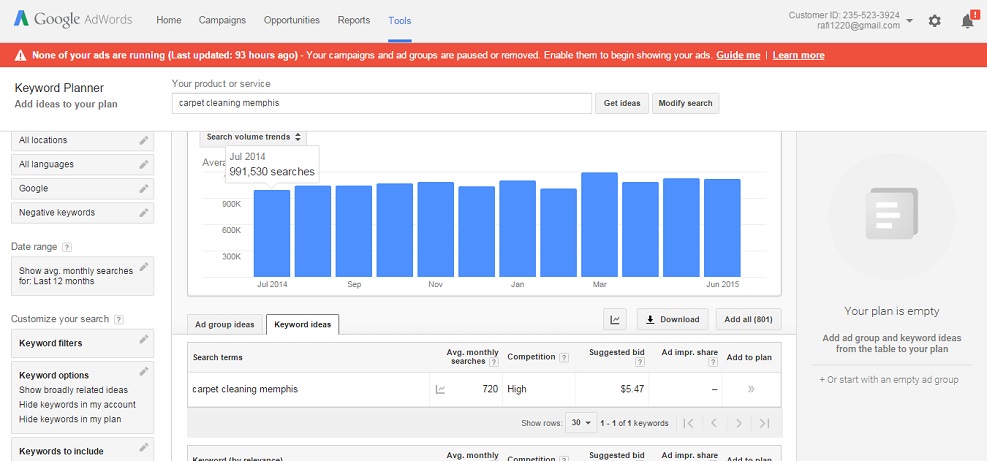This screenshot has height=461, width=987.
Task: Click the $5.47 suggested bid value
Action: [632, 389]
